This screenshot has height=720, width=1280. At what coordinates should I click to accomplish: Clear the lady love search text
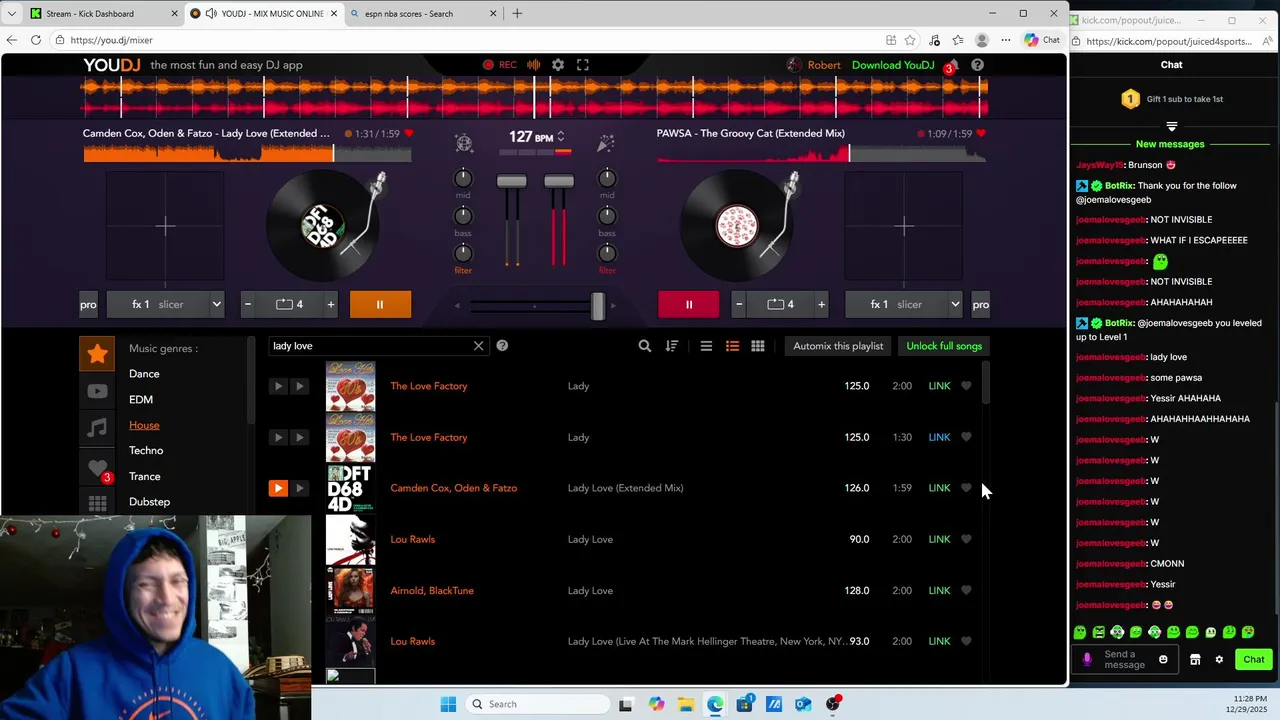478,346
